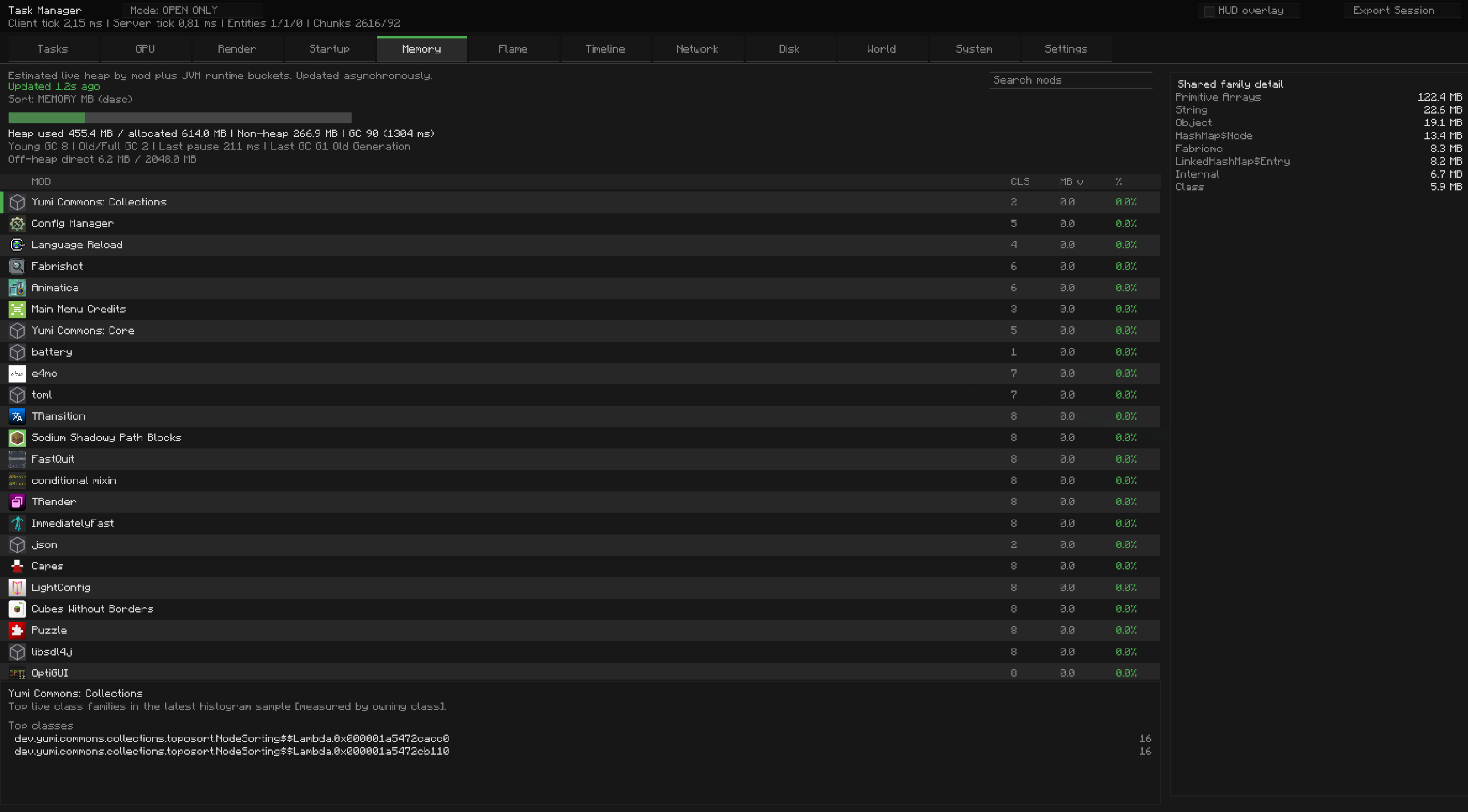Click the battery mod cube icon
Image resolution: width=1468 pixels, height=812 pixels.
(x=17, y=352)
